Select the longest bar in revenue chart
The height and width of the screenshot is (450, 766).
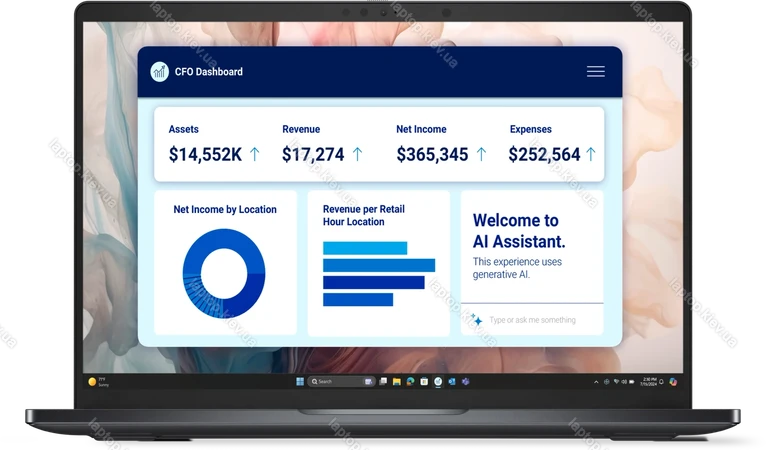[378, 265]
